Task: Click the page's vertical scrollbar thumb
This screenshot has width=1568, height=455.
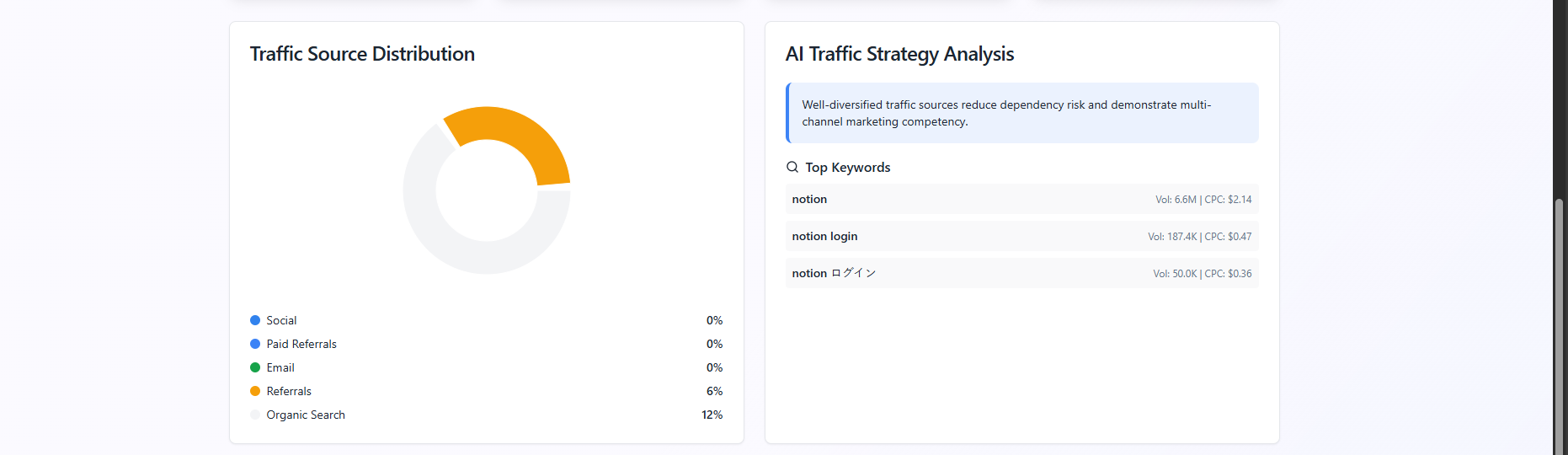Action: tap(1560, 327)
